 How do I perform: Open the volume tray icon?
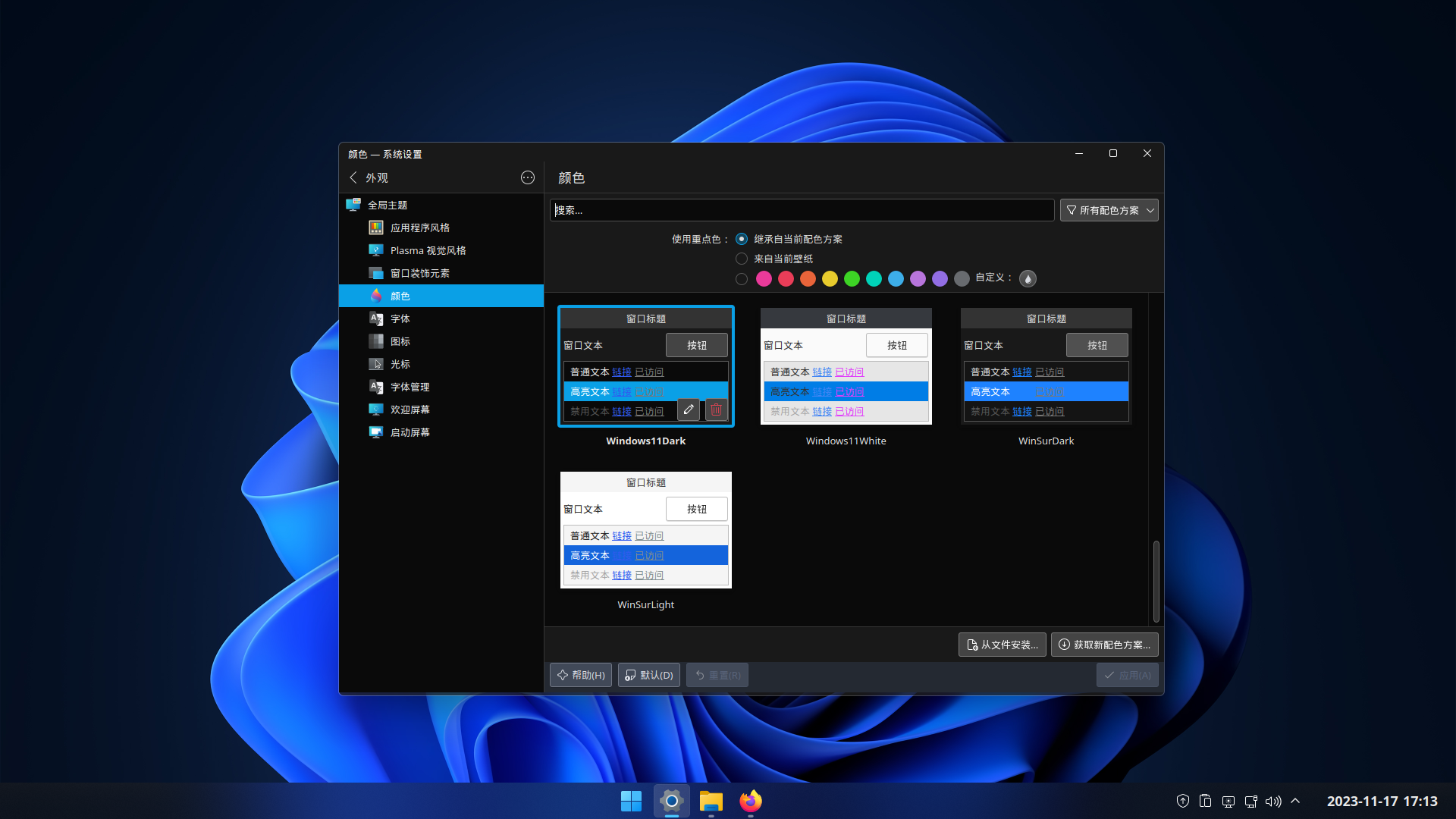click(1273, 801)
